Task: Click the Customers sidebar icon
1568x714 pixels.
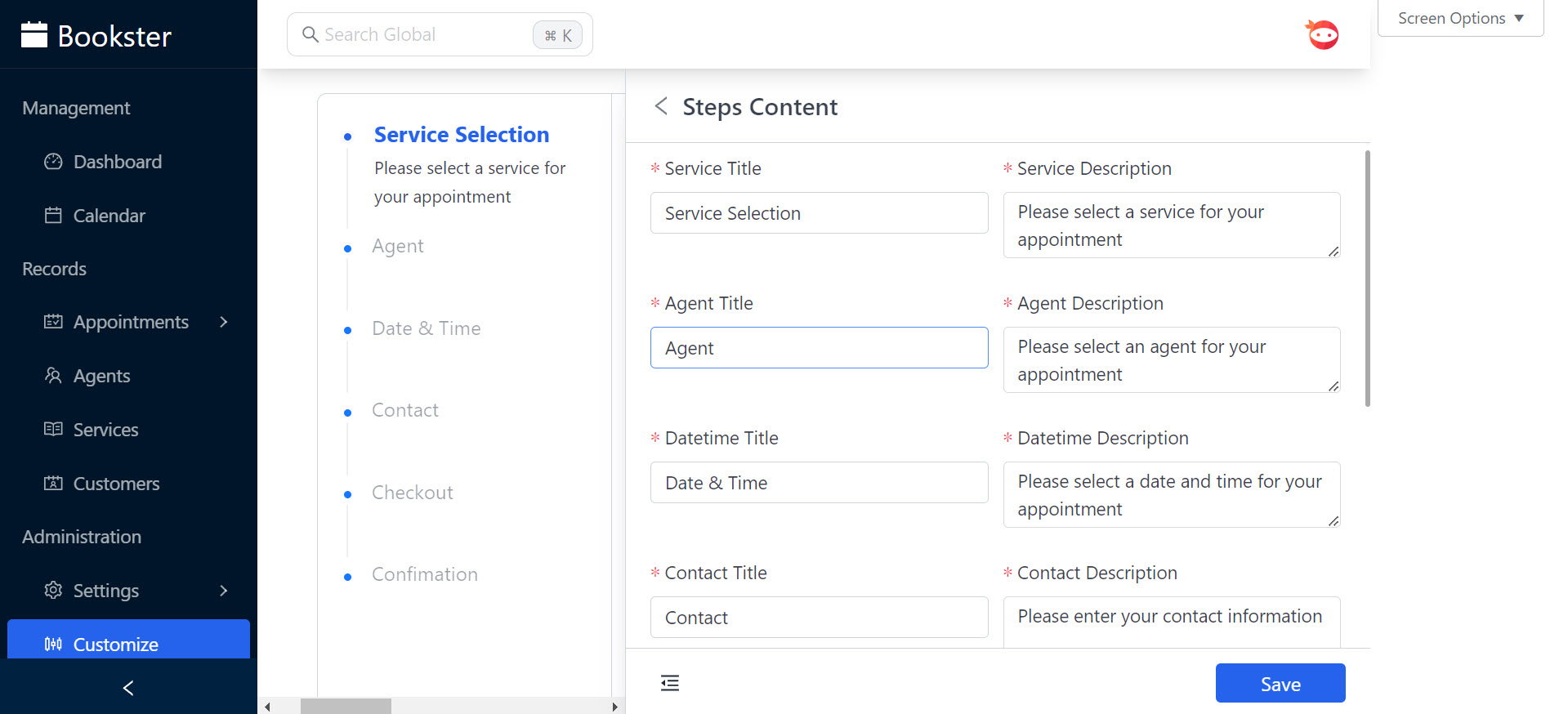Action: pyautogui.click(x=53, y=484)
